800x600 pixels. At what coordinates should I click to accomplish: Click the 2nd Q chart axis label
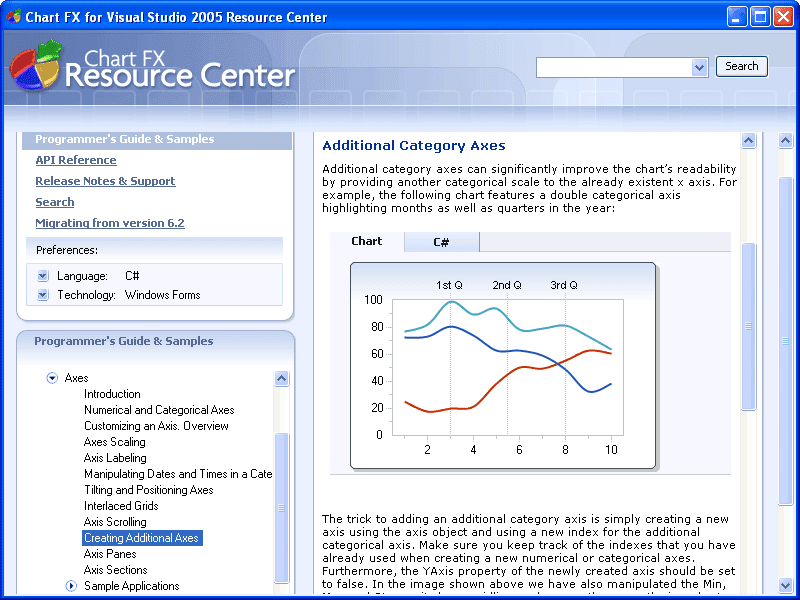507,285
